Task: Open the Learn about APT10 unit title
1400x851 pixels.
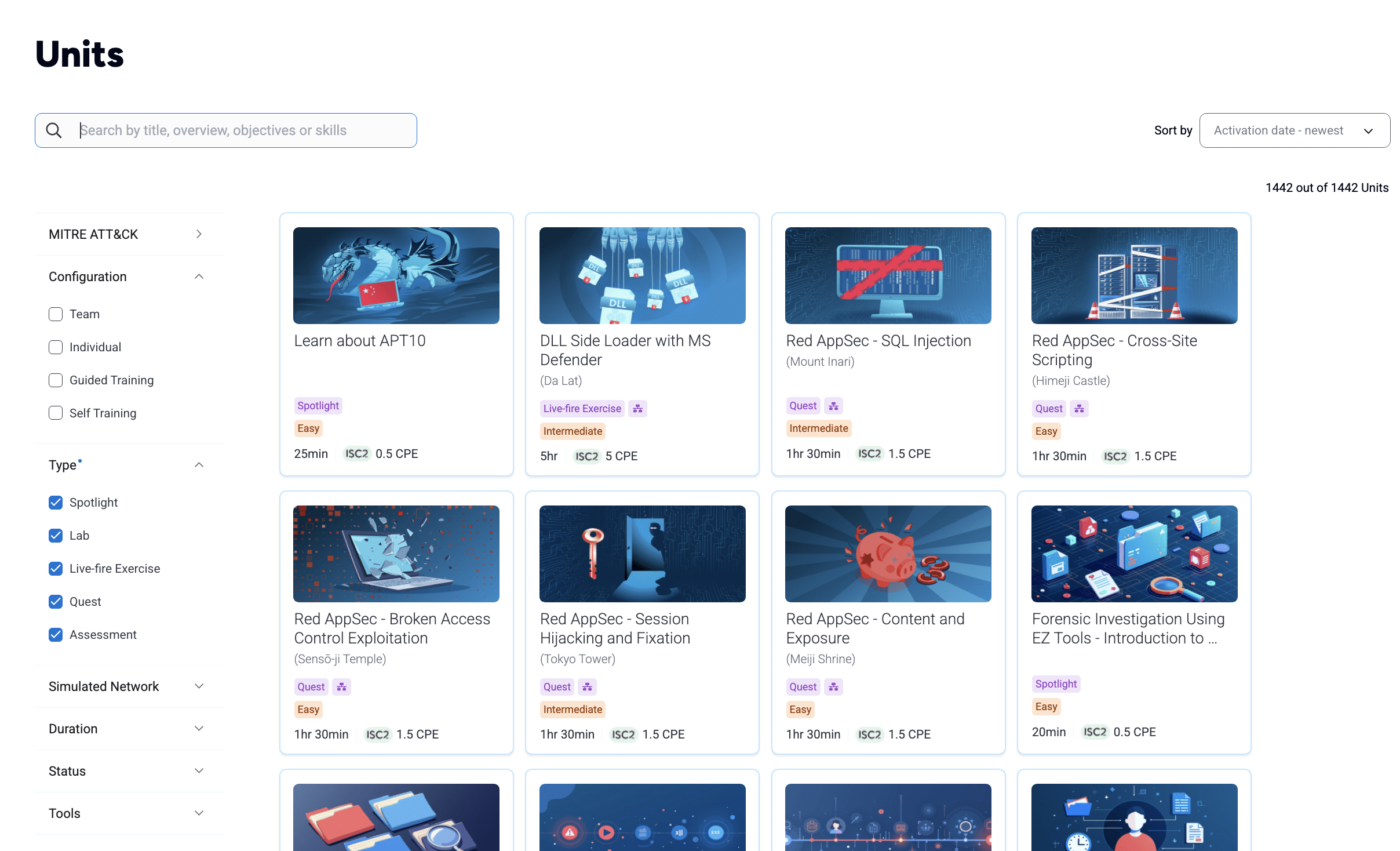Action: pos(359,341)
